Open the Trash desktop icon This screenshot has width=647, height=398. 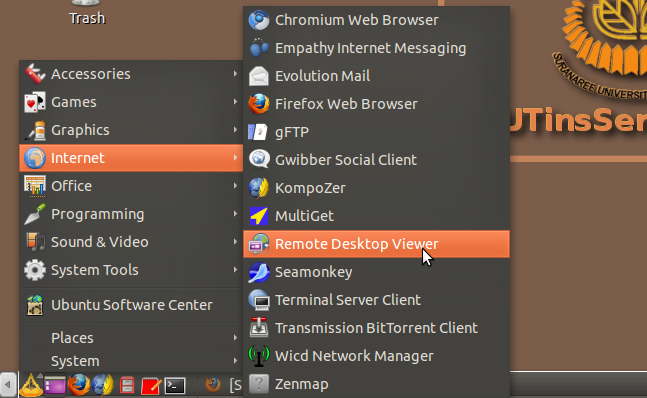pyautogui.click(x=87, y=12)
